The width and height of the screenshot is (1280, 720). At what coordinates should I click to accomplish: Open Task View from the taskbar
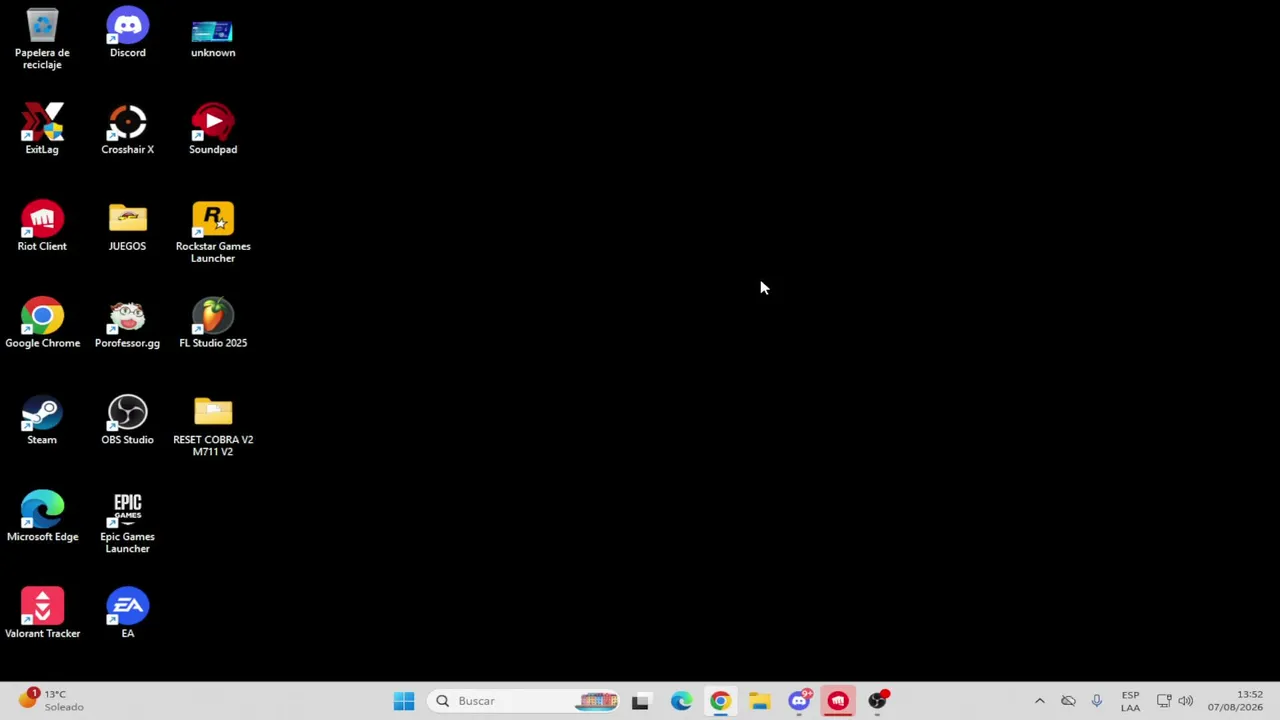click(x=640, y=701)
